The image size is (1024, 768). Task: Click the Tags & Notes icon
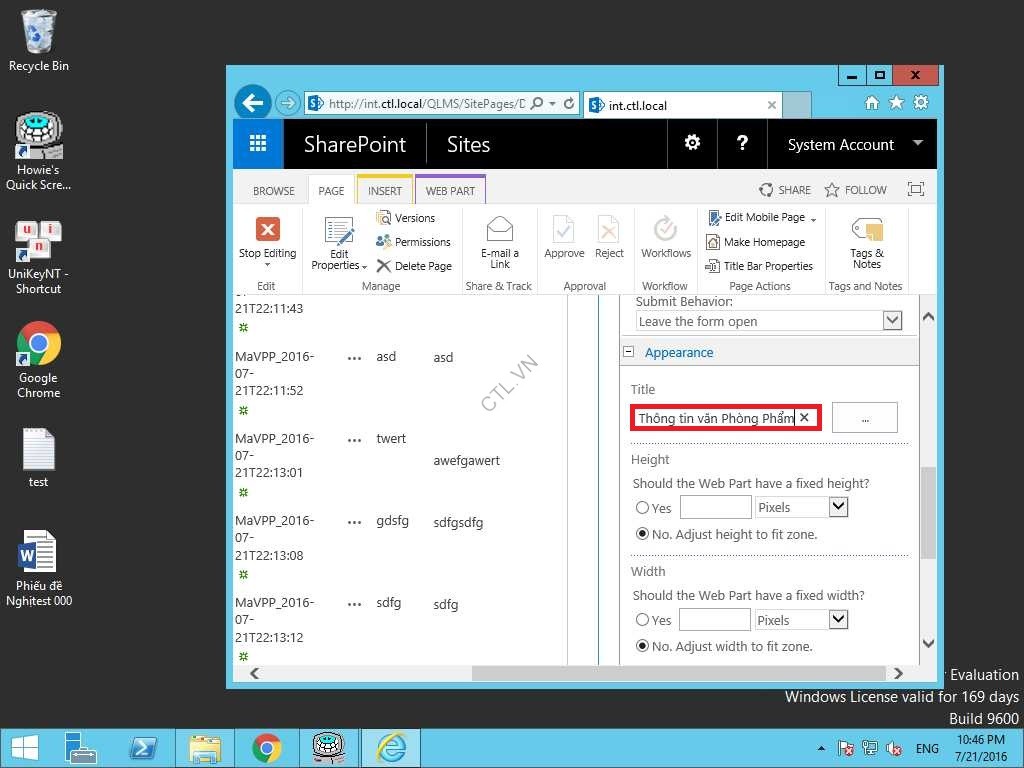[x=866, y=231]
